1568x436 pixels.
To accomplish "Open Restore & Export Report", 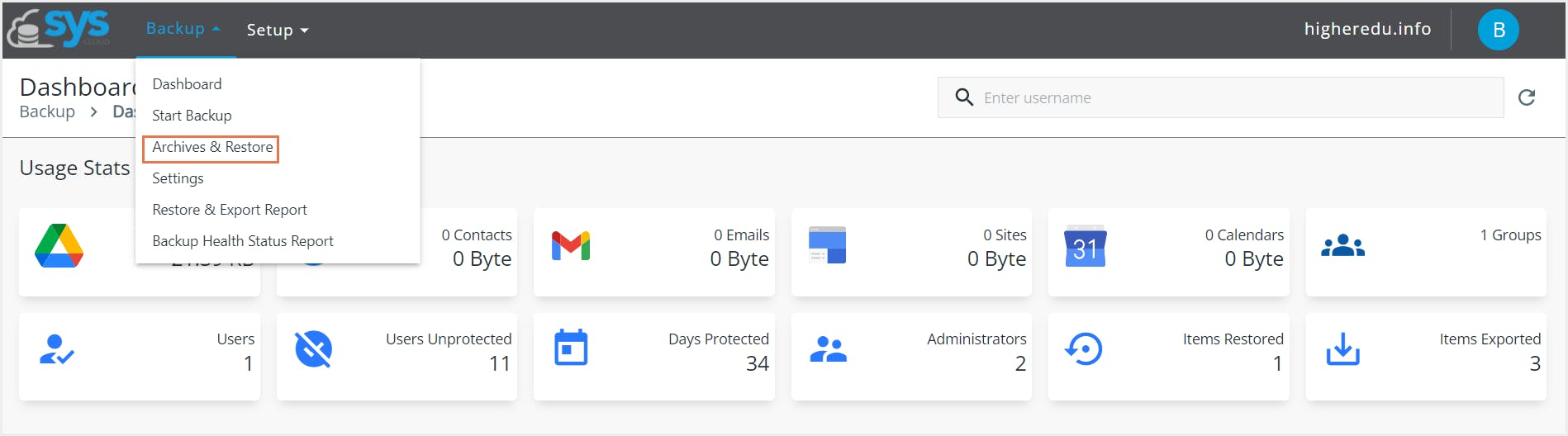I will pos(230,210).
